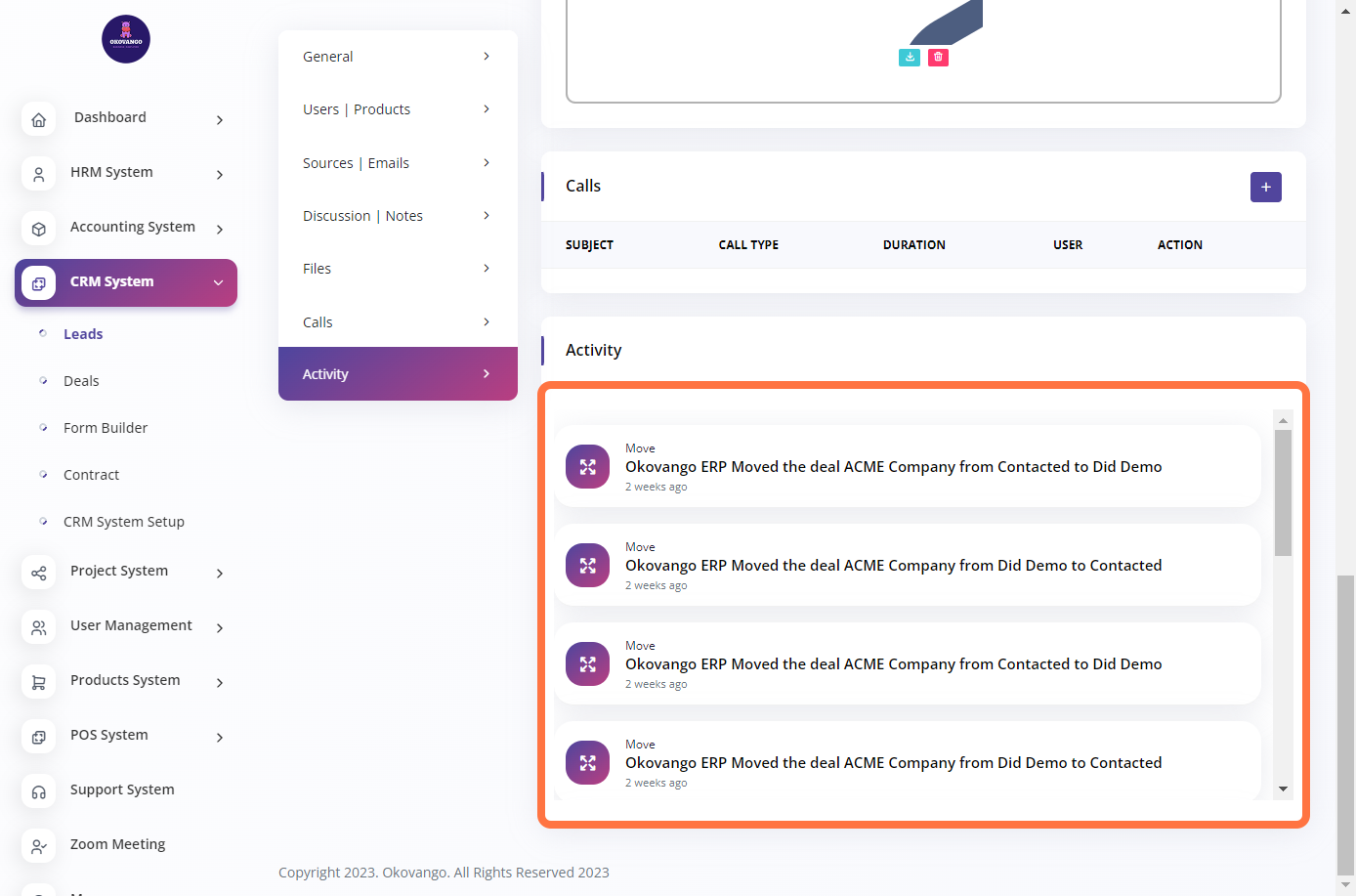Click the Products System cart icon
The image size is (1356, 896).
(39, 682)
